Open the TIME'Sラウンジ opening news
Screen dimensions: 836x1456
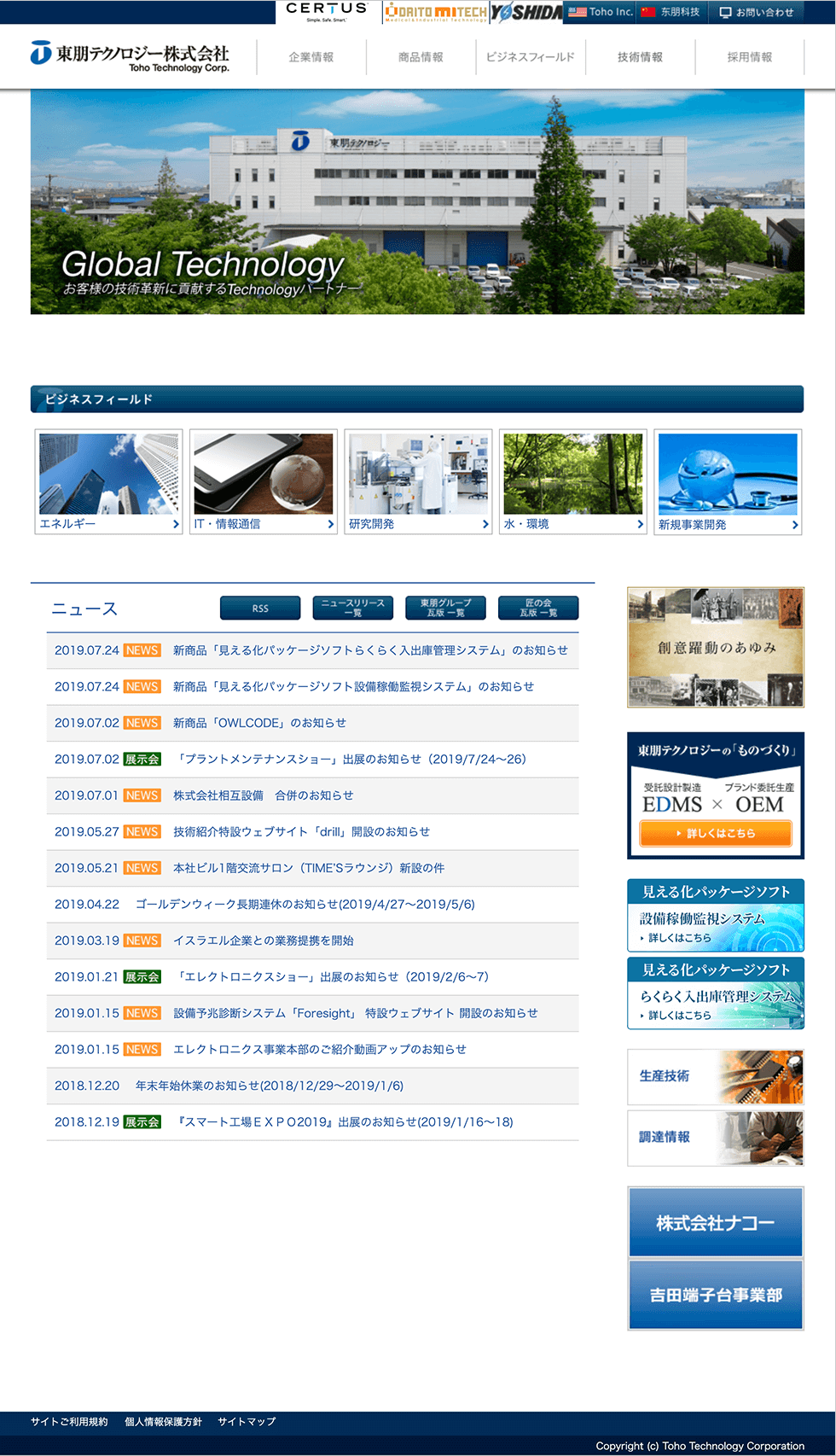(309, 868)
